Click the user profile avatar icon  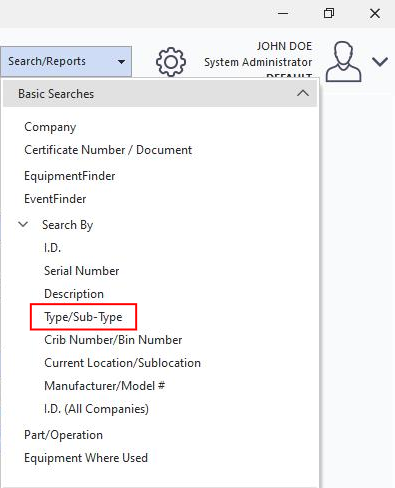click(x=343, y=61)
